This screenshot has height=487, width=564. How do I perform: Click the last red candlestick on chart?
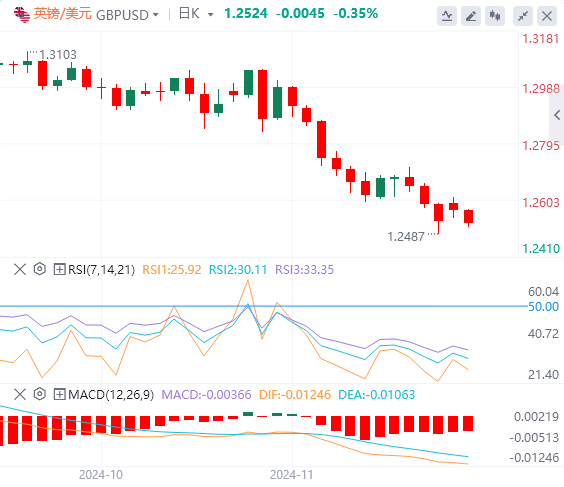(x=468, y=217)
